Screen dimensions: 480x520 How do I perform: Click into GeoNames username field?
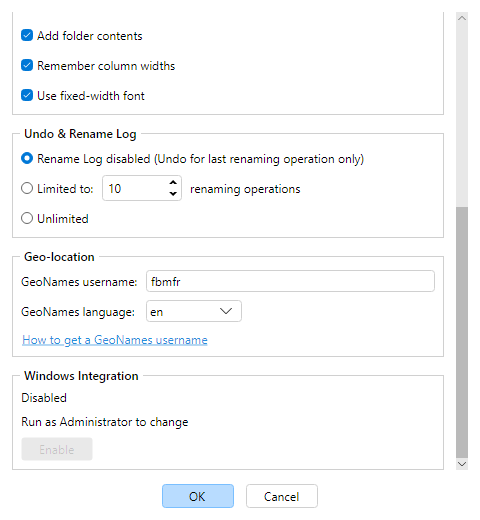[290, 281]
